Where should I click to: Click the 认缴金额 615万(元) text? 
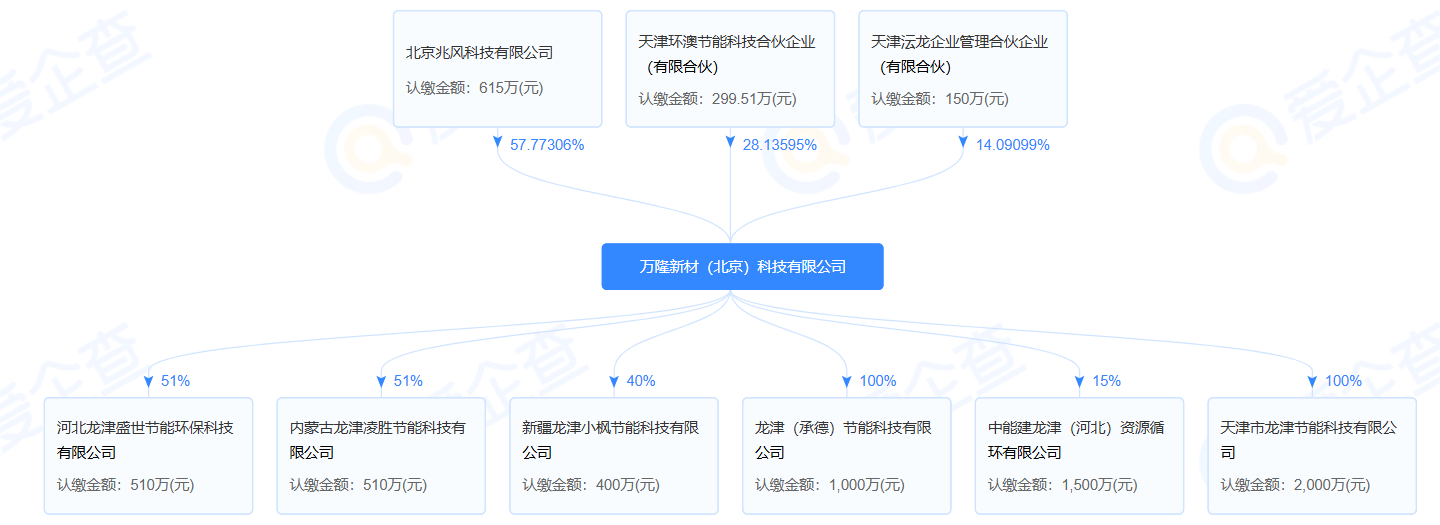474,88
